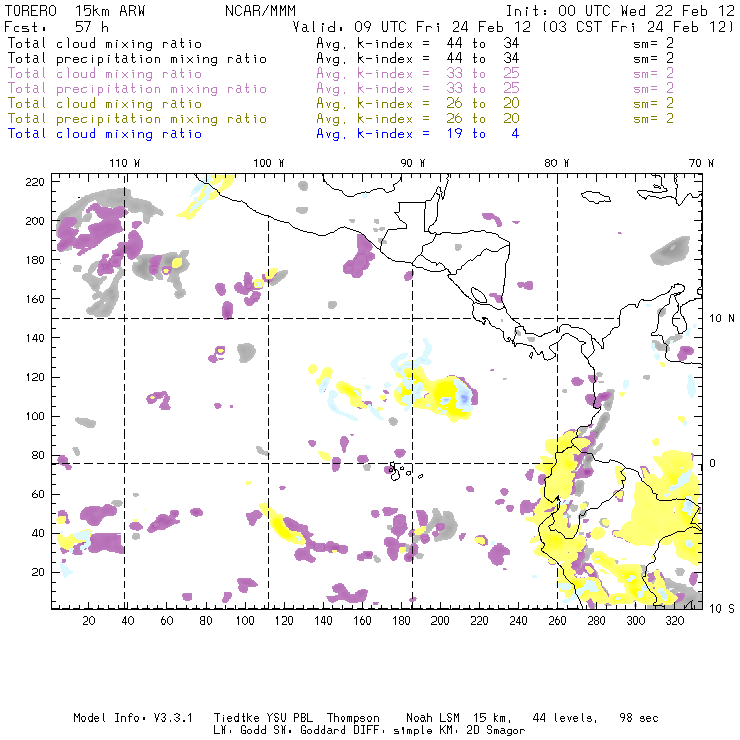This screenshot has width=740, height=740.
Task: Pick olive 'Total cloud mixing ratio' legend entry
Action: [x=105, y=104]
